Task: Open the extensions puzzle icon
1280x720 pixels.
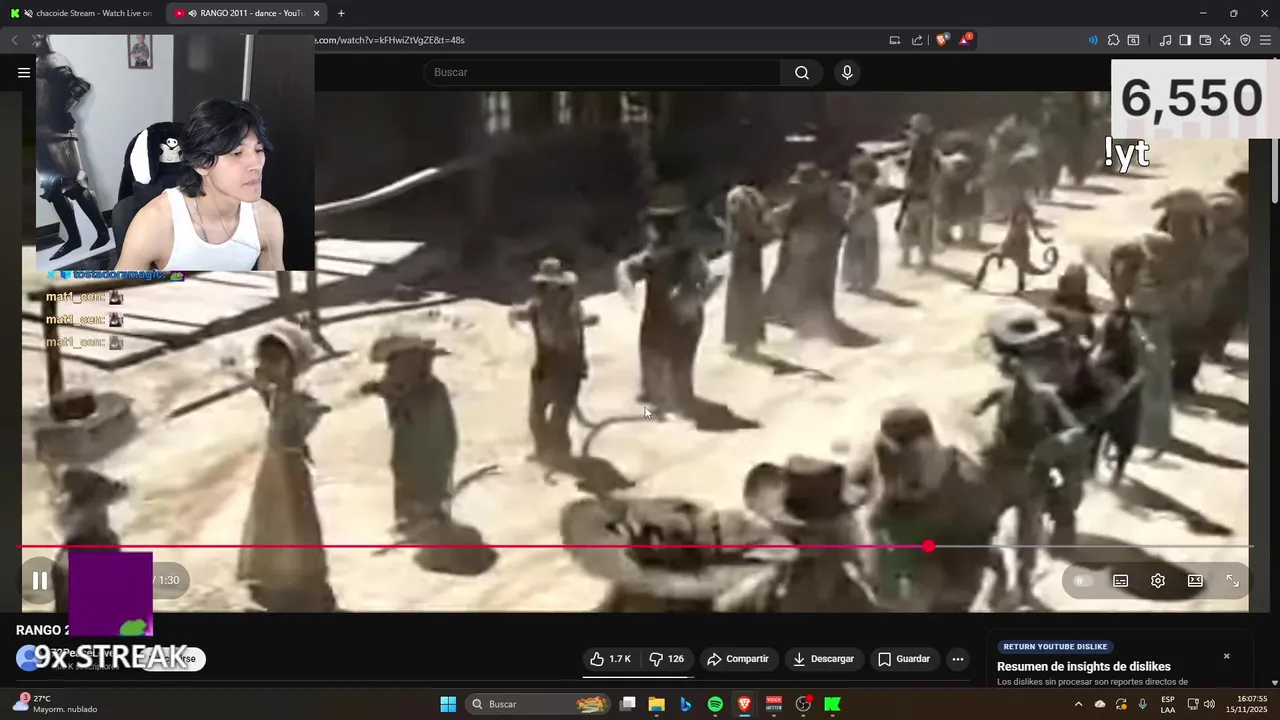Action: 1113,40
